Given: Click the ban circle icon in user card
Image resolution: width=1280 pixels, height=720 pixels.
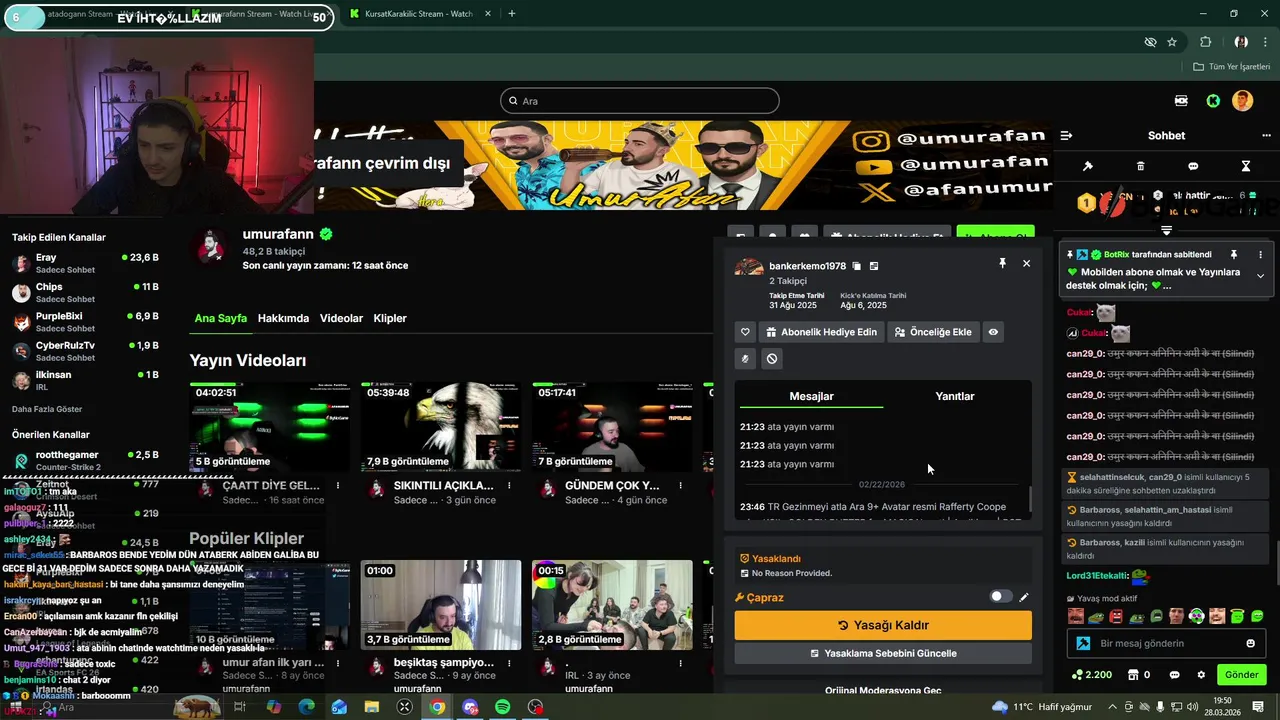Looking at the screenshot, I should pyautogui.click(x=771, y=358).
